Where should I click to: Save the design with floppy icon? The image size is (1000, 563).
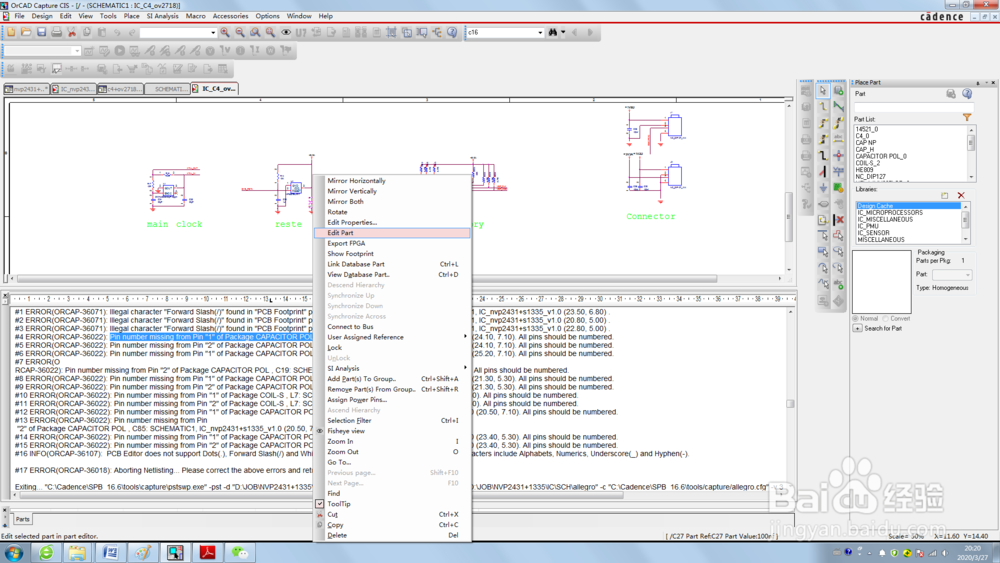click(x=41, y=32)
